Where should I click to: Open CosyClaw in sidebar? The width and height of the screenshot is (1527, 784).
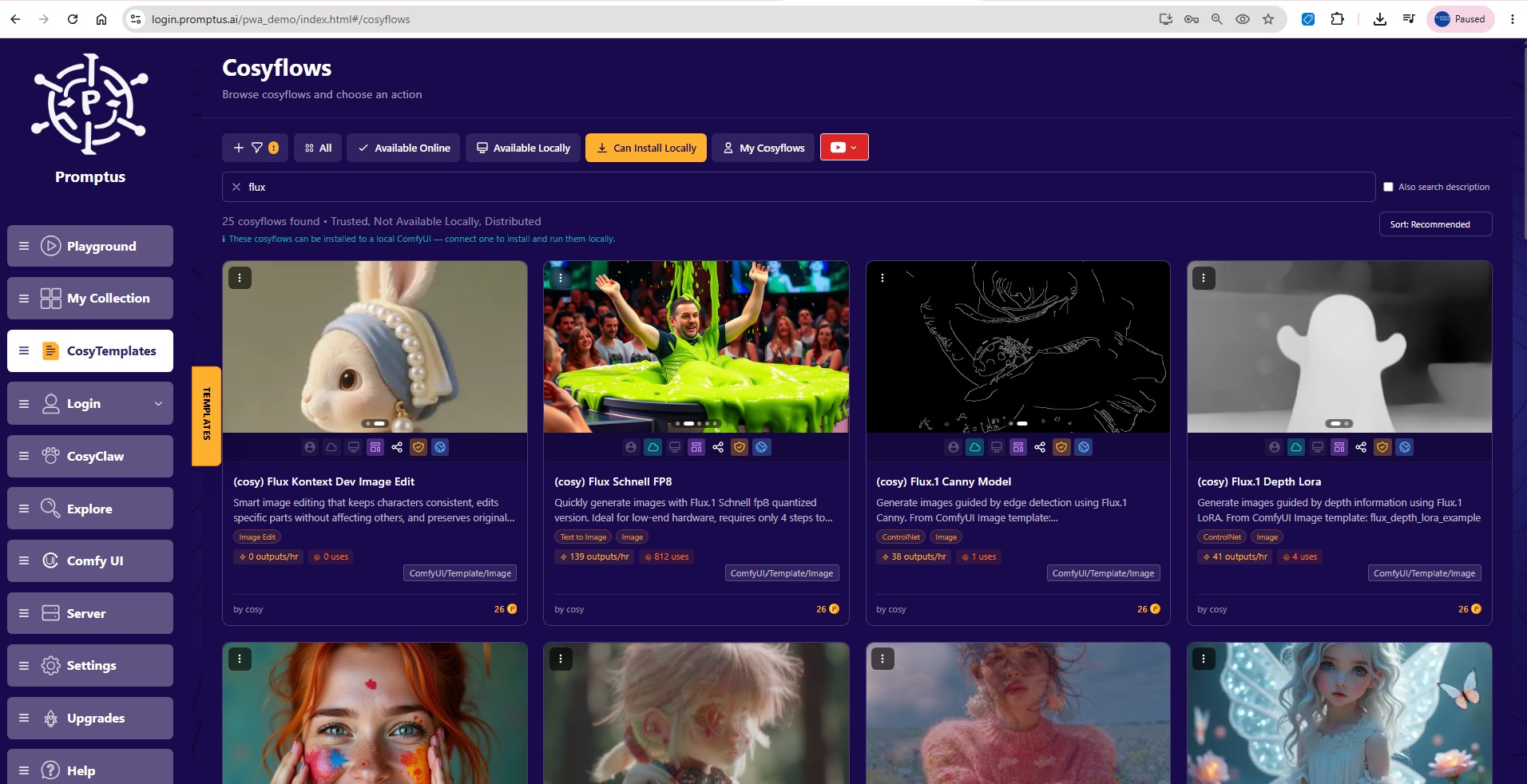pos(90,456)
